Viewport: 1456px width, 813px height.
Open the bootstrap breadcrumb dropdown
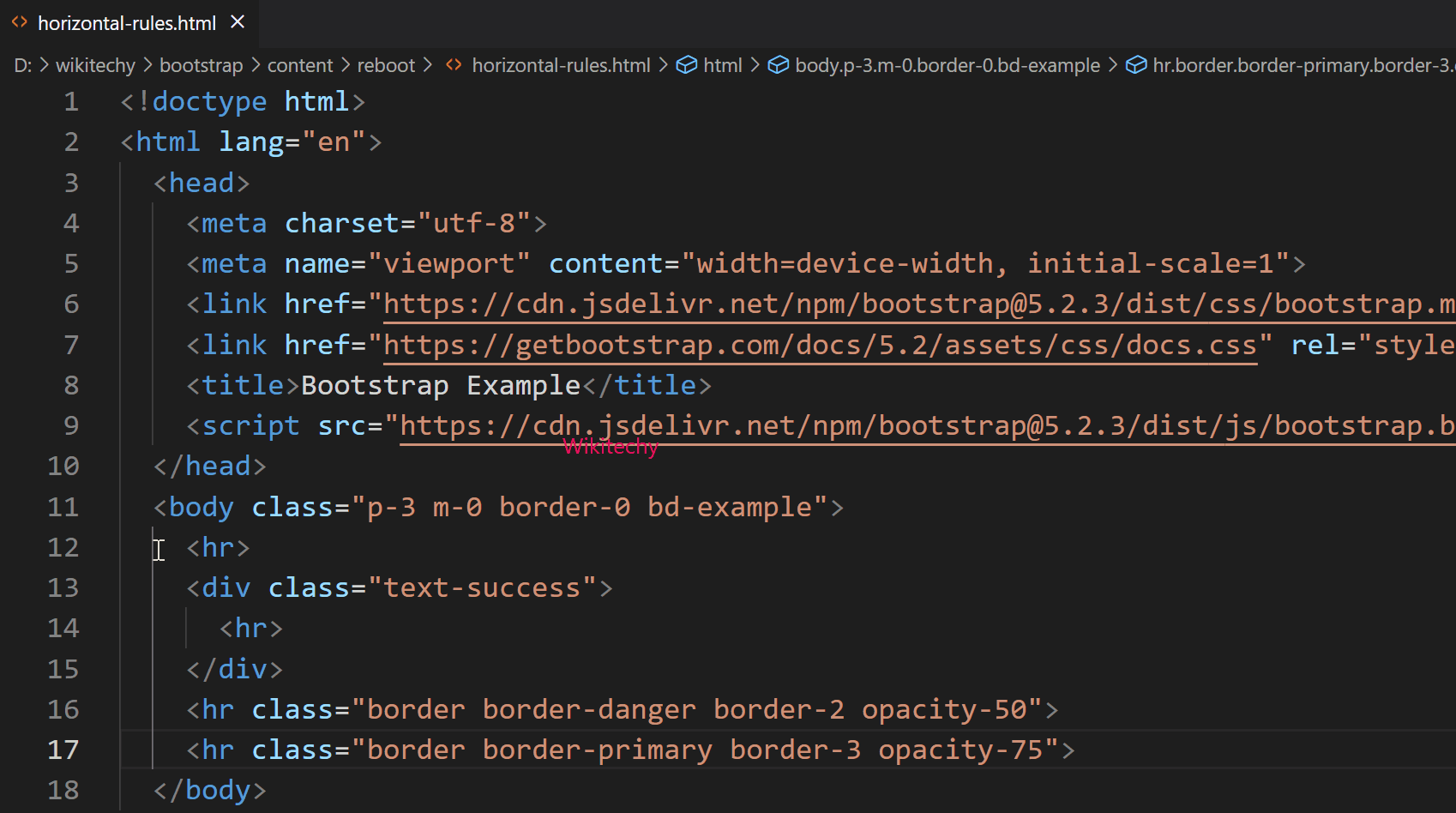pyautogui.click(x=200, y=64)
